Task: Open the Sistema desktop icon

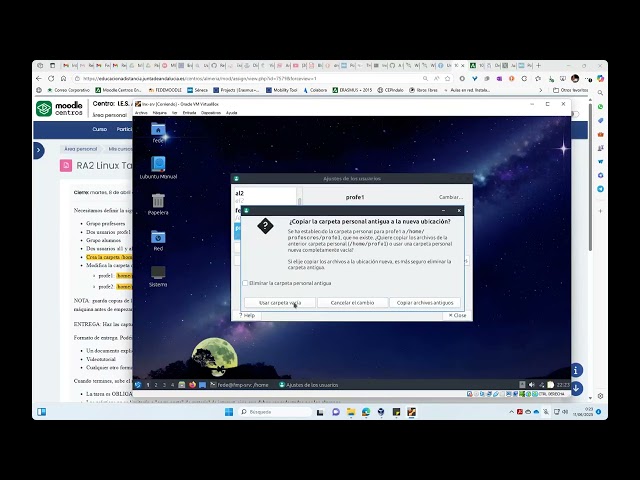Action: pos(158,276)
